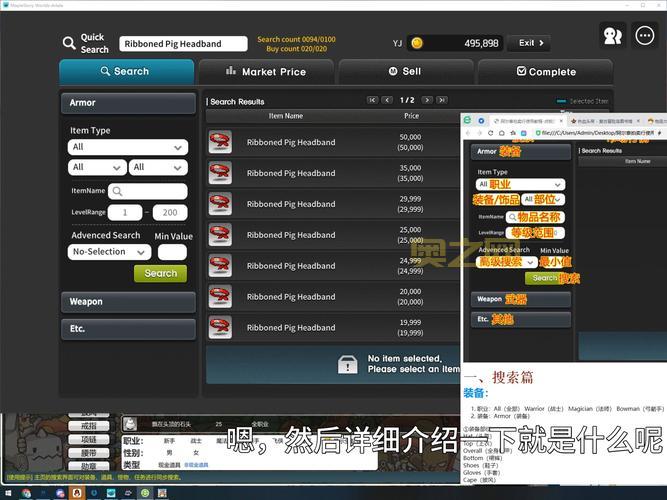Focus the ItemName input field

[148, 191]
